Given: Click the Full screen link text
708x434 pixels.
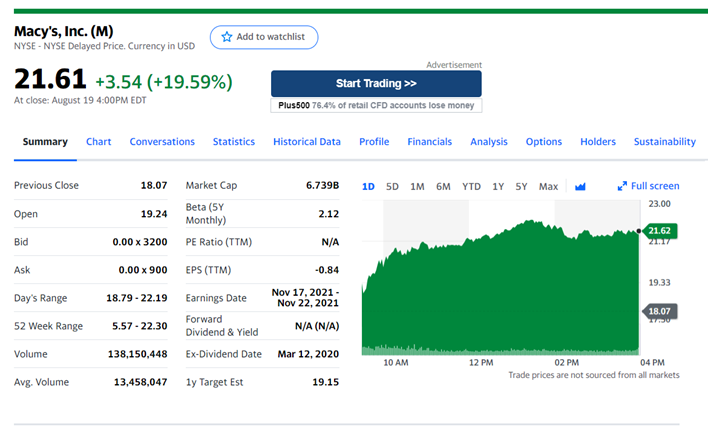Looking at the screenshot, I should [x=655, y=186].
